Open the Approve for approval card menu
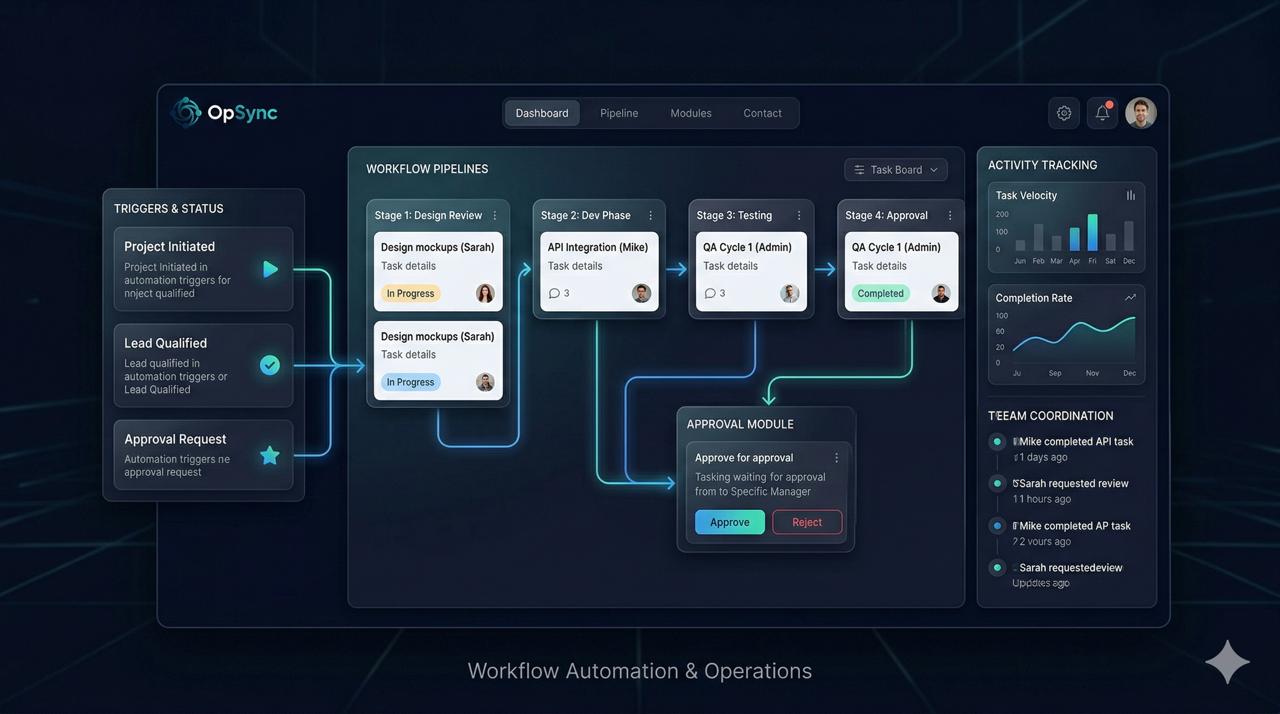1280x714 pixels. pos(837,458)
